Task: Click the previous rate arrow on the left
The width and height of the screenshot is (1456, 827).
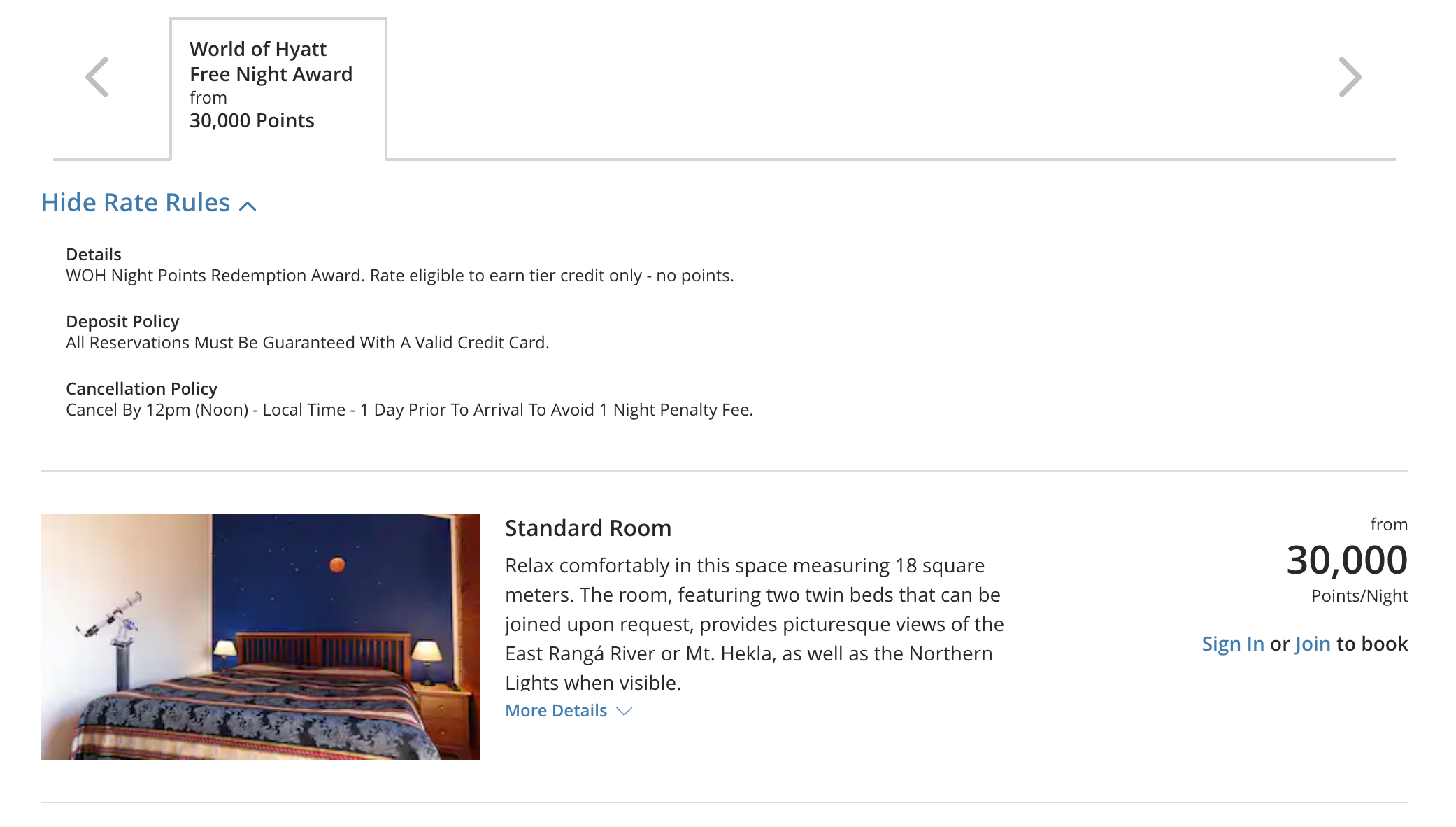Action: (x=97, y=77)
